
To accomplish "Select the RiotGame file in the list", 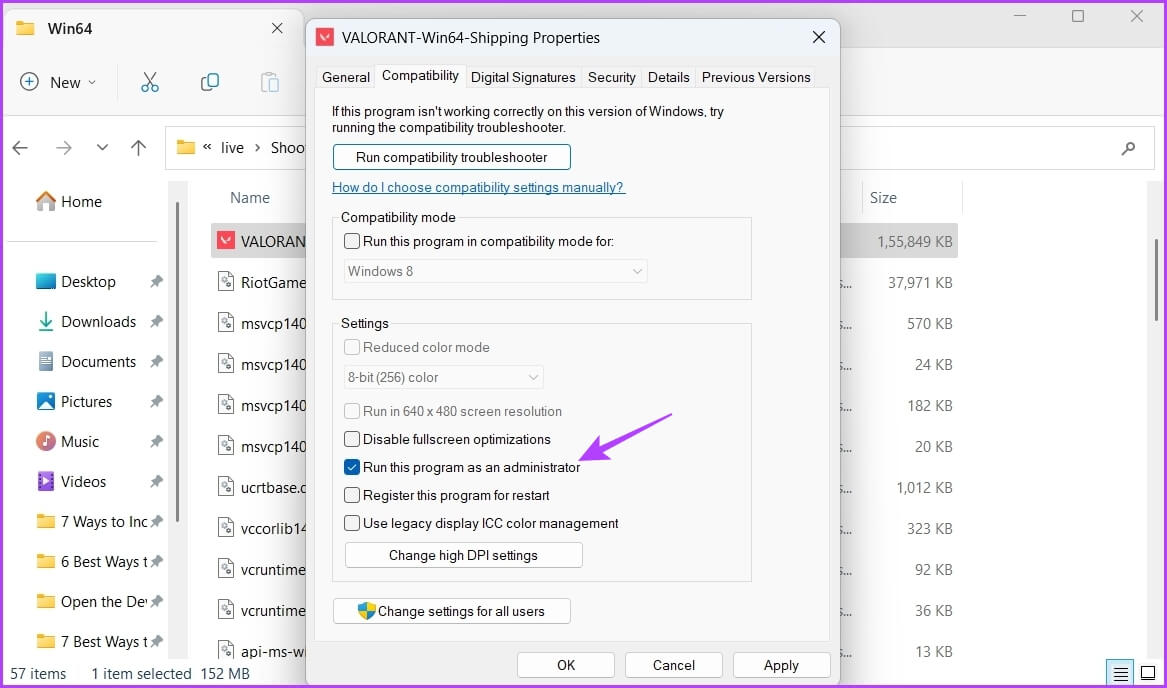I will coord(261,282).
